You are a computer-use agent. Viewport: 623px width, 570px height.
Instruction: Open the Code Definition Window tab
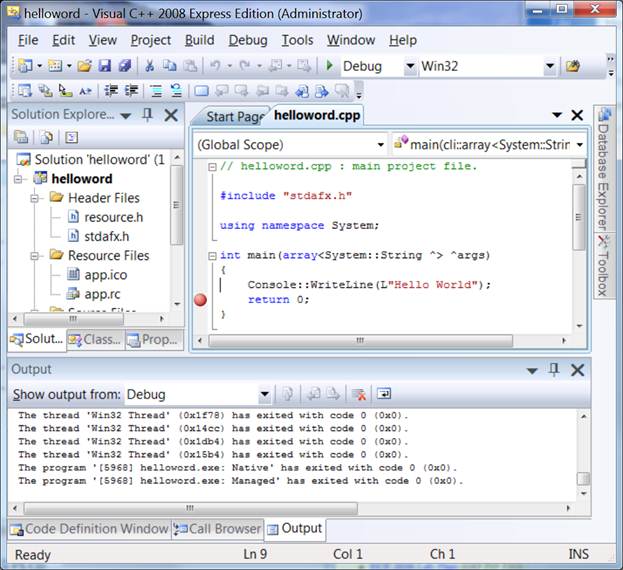(90, 529)
